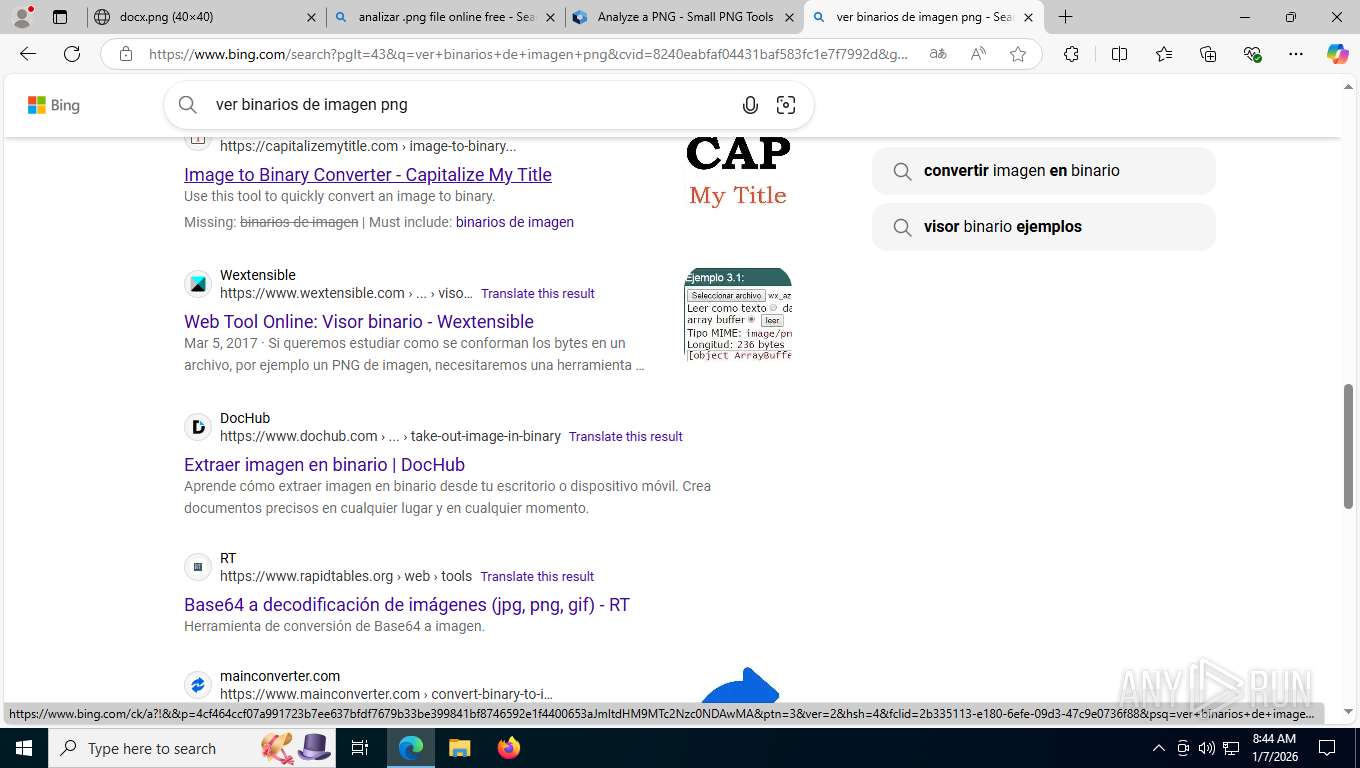The width and height of the screenshot is (1360, 768).
Task: Click the https://www.dochub.com URL text
Action: pos(390,436)
